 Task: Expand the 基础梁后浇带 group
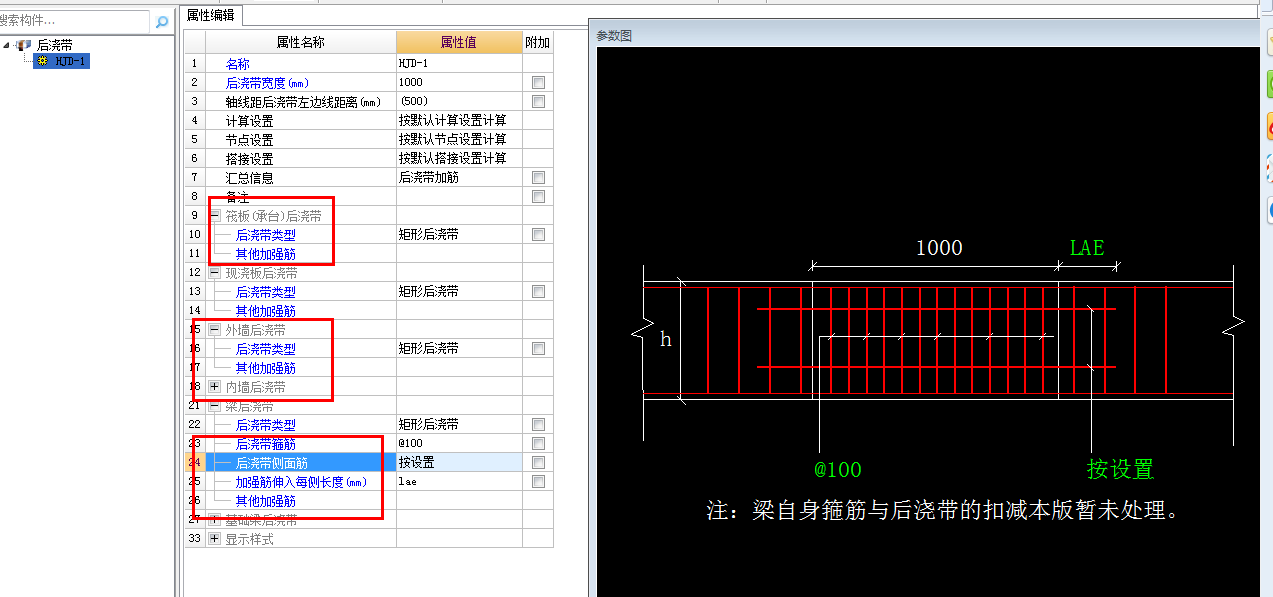tap(214, 520)
